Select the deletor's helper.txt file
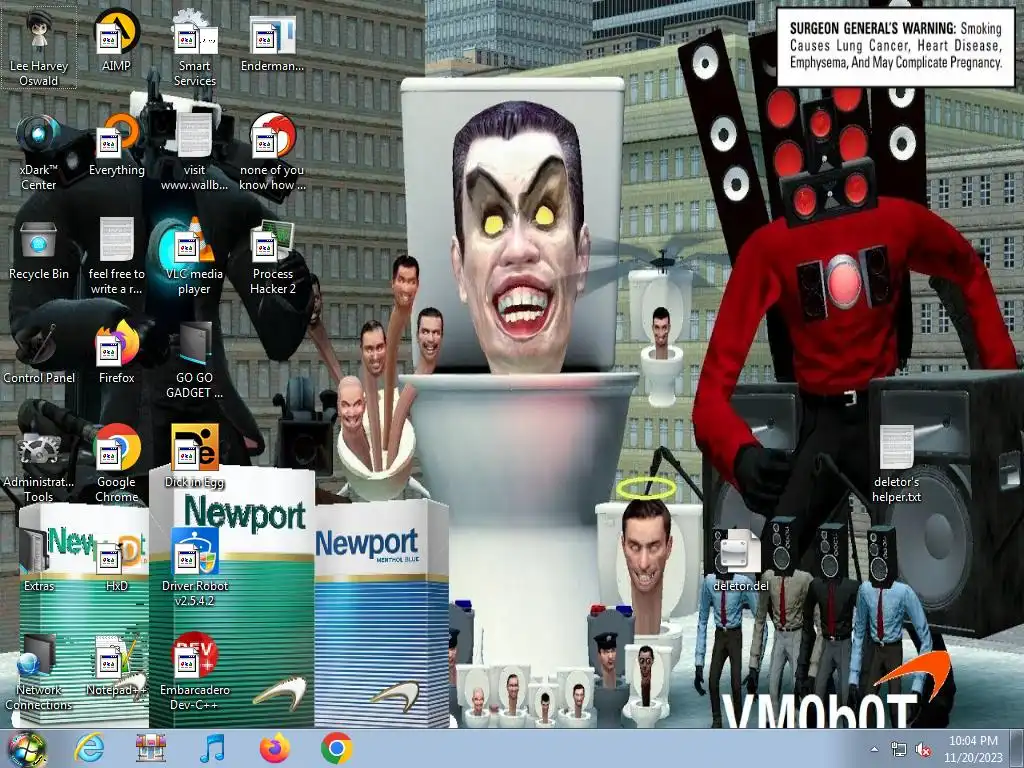 [x=896, y=465]
